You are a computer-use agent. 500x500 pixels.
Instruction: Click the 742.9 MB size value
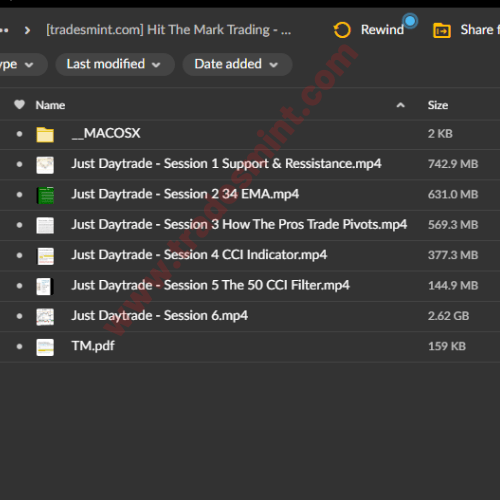[453, 164]
